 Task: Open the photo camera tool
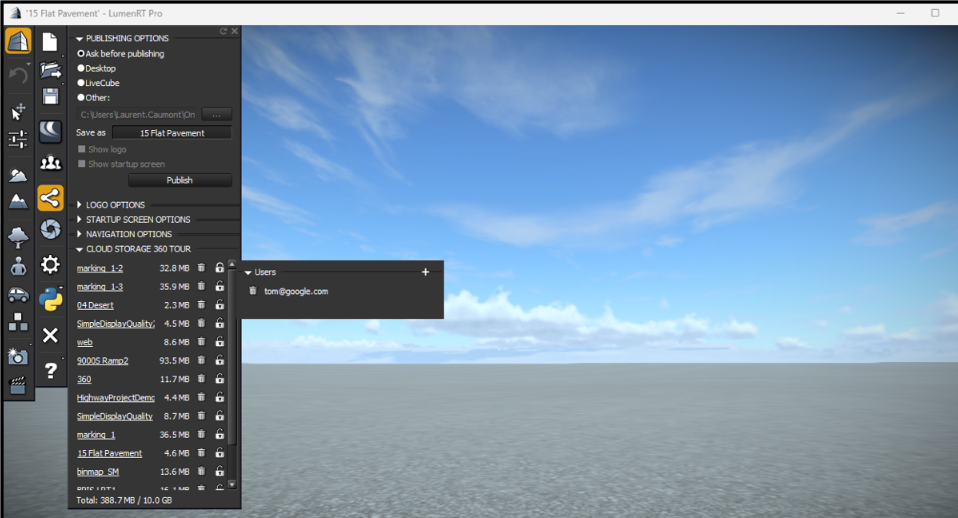point(18,356)
